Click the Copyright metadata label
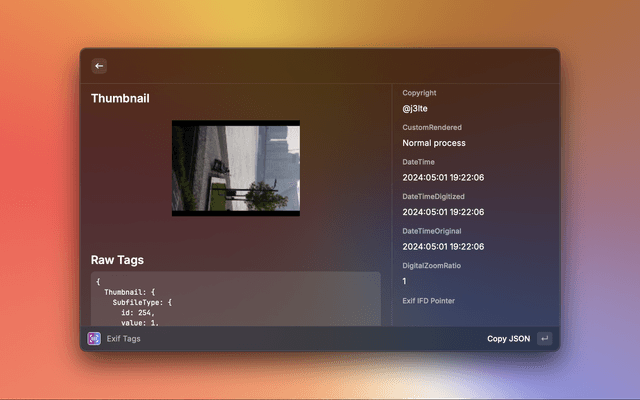640x400 pixels. pos(419,93)
